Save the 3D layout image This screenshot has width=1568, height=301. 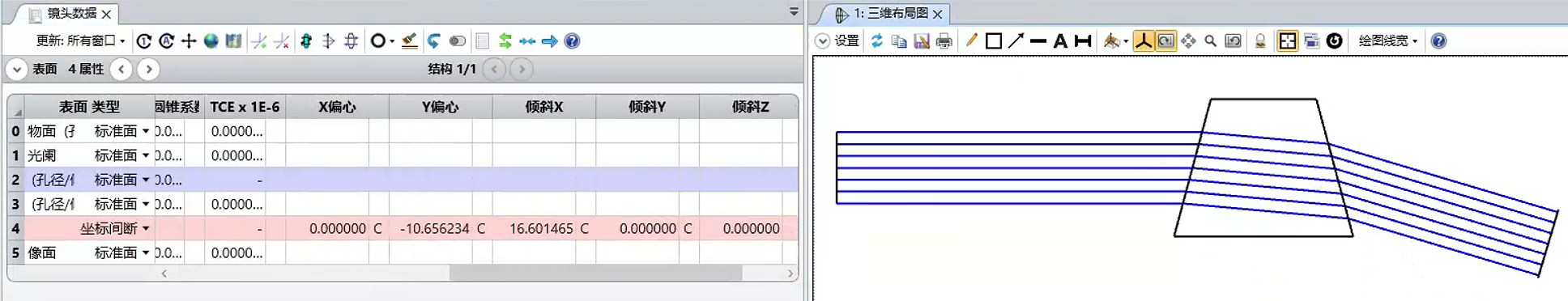pos(922,40)
